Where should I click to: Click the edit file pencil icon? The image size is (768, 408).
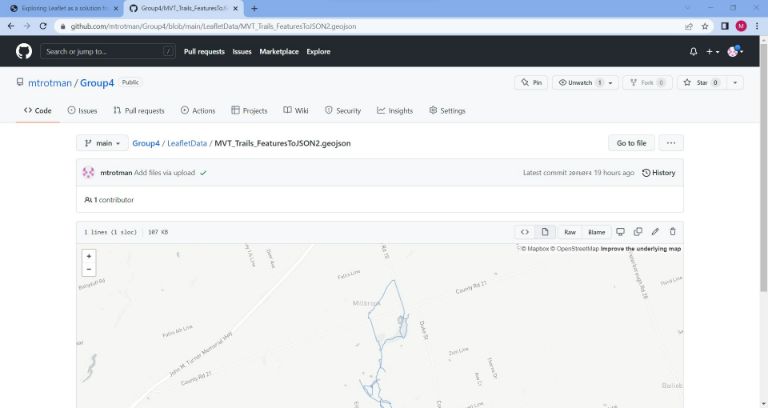tap(655, 232)
